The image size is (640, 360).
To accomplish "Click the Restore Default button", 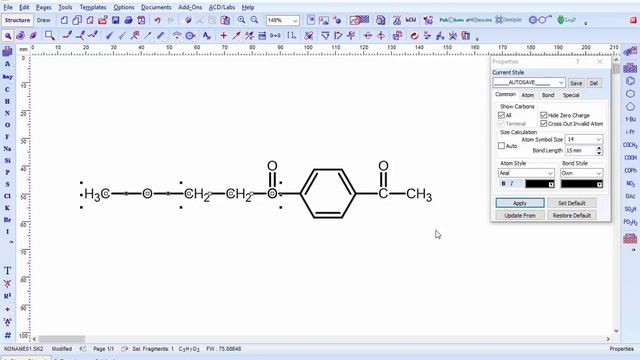I will 571,215.
